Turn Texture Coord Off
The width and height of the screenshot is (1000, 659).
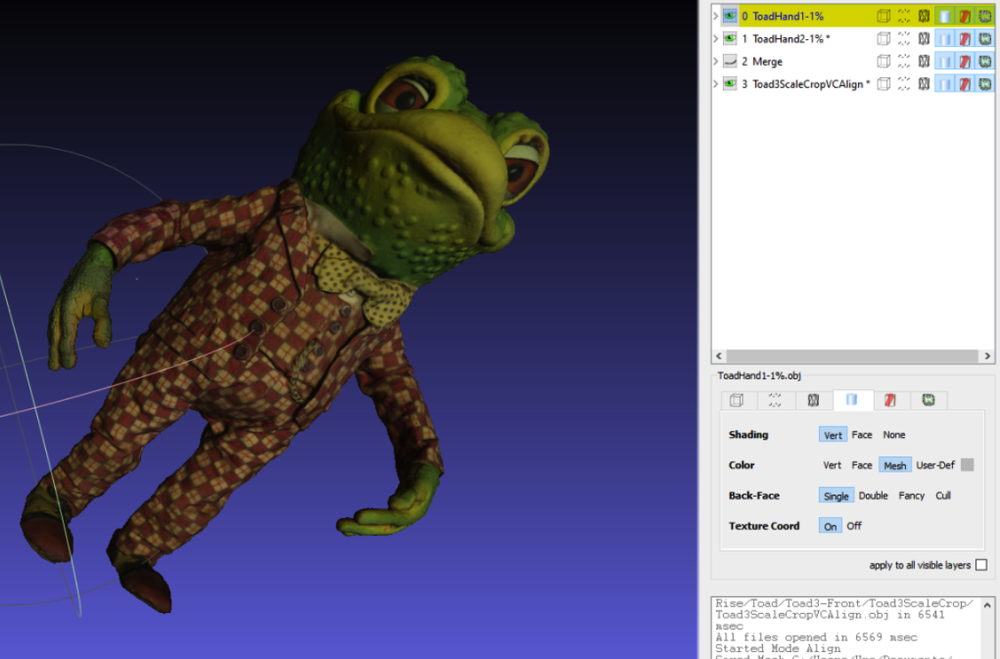pos(854,526)
